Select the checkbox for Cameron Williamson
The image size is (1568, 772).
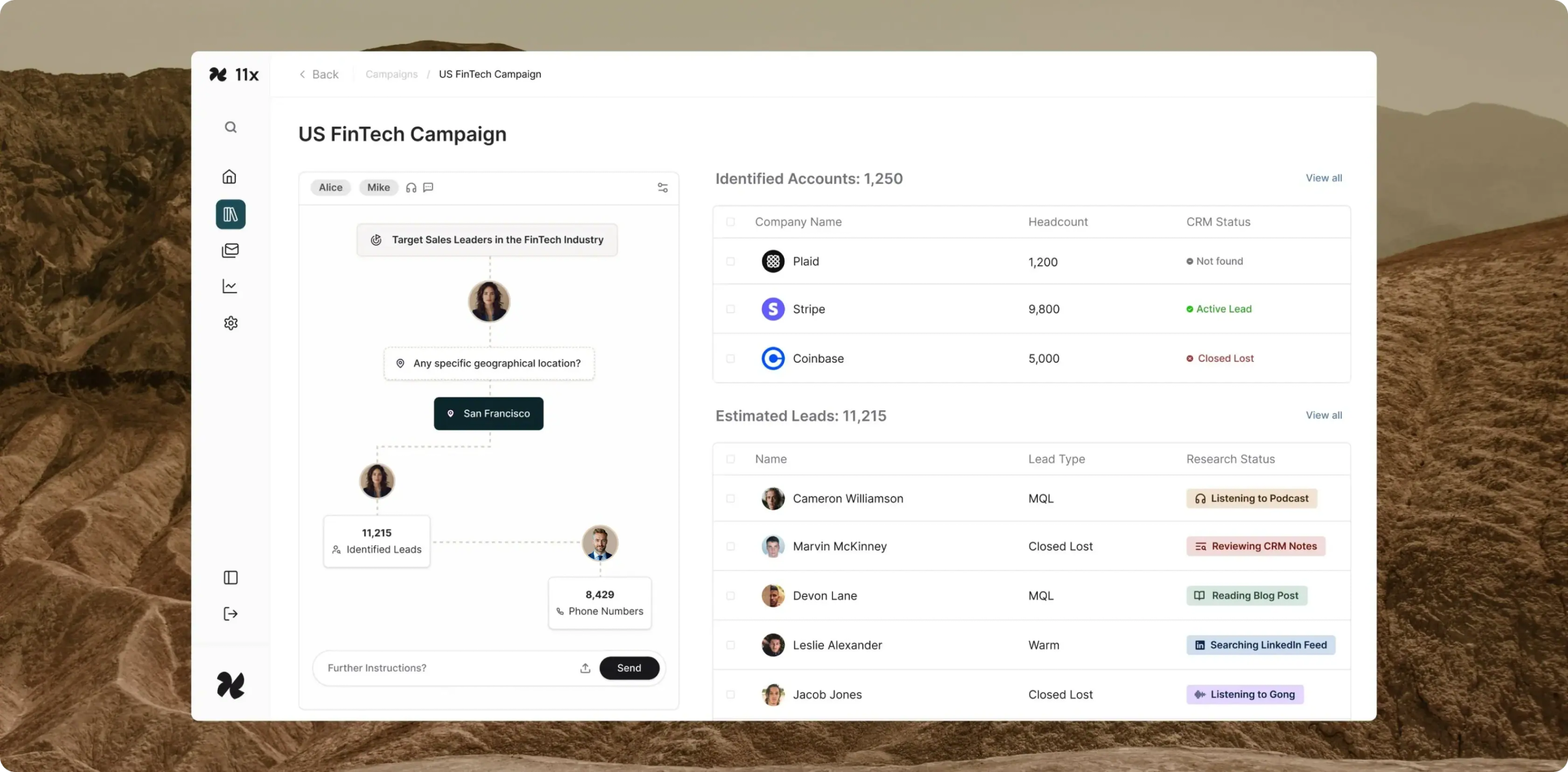[x=731, y=498]
